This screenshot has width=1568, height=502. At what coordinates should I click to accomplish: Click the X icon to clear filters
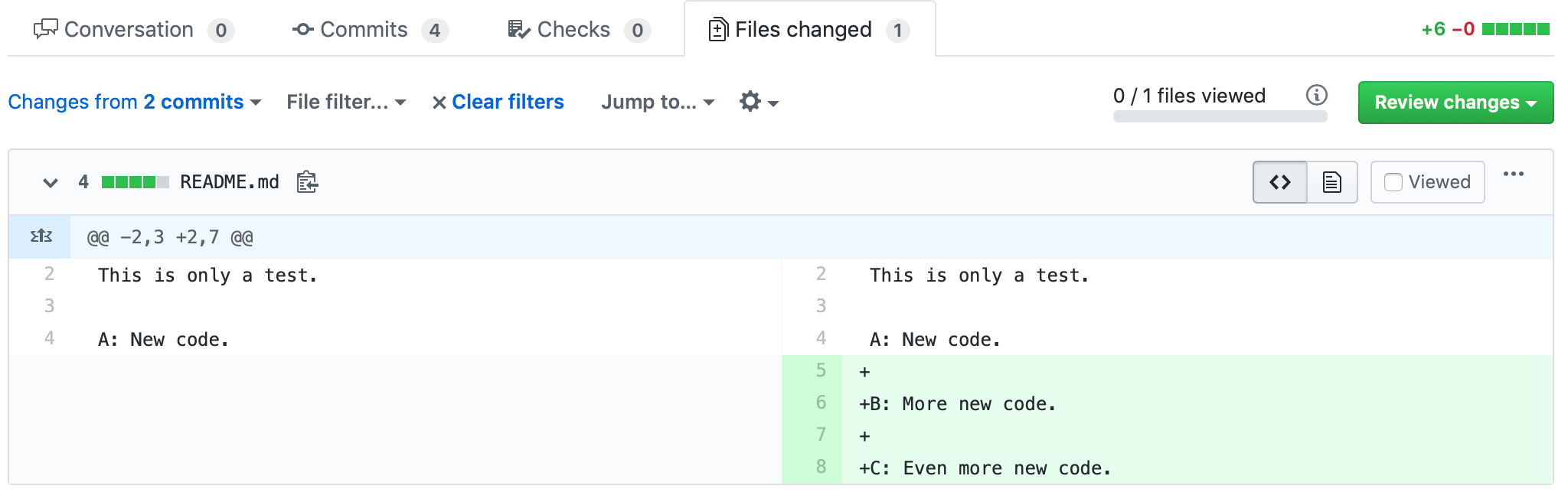(x=439, y=103)
